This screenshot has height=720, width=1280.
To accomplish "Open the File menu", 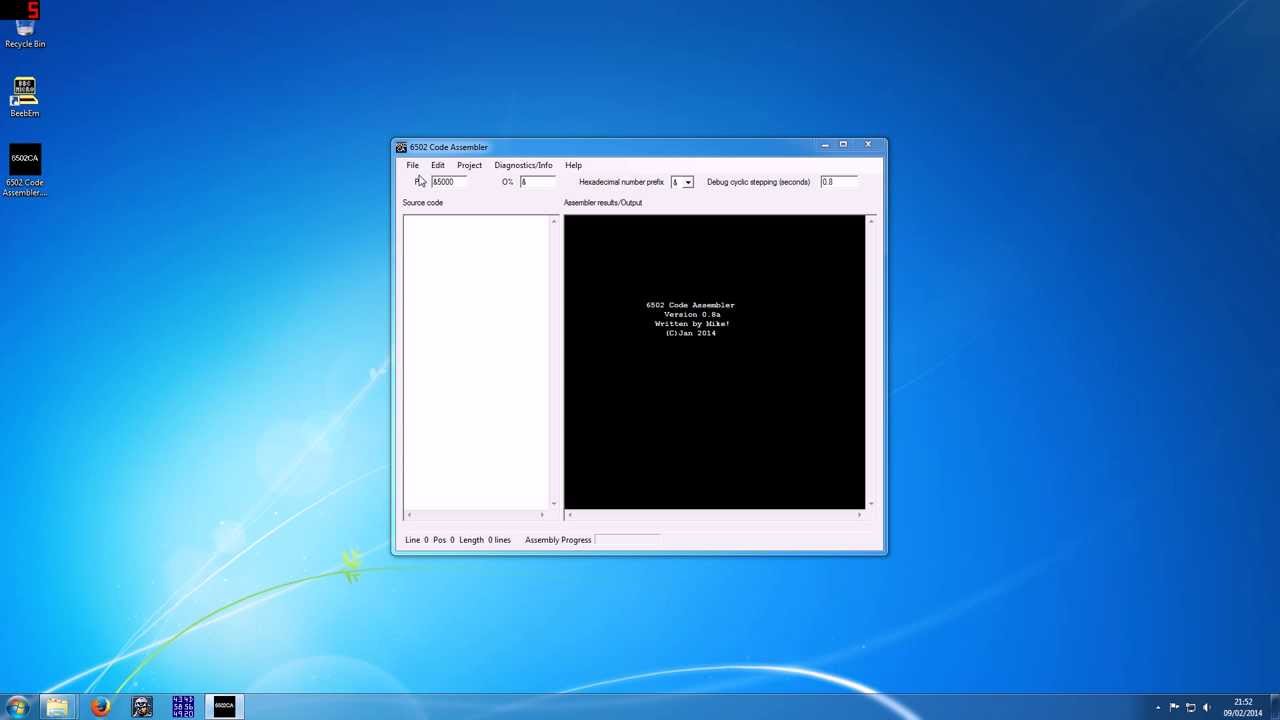I will (412, 165).
